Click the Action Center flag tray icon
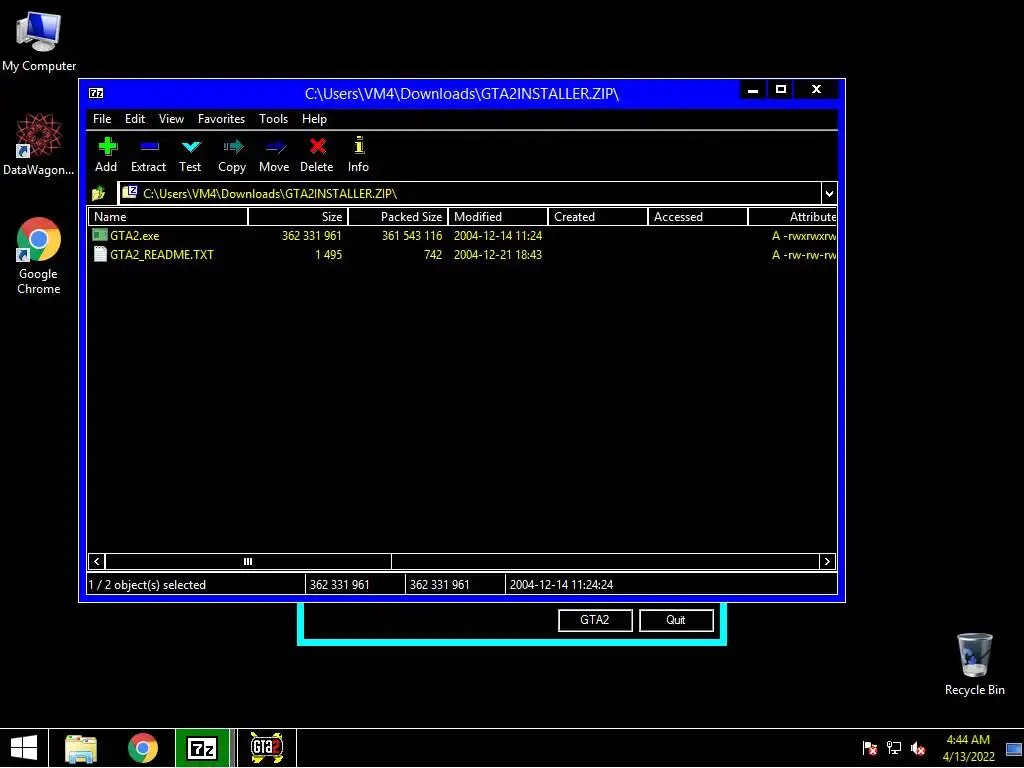Screen dimensions: 1024x768 [869, 748]
